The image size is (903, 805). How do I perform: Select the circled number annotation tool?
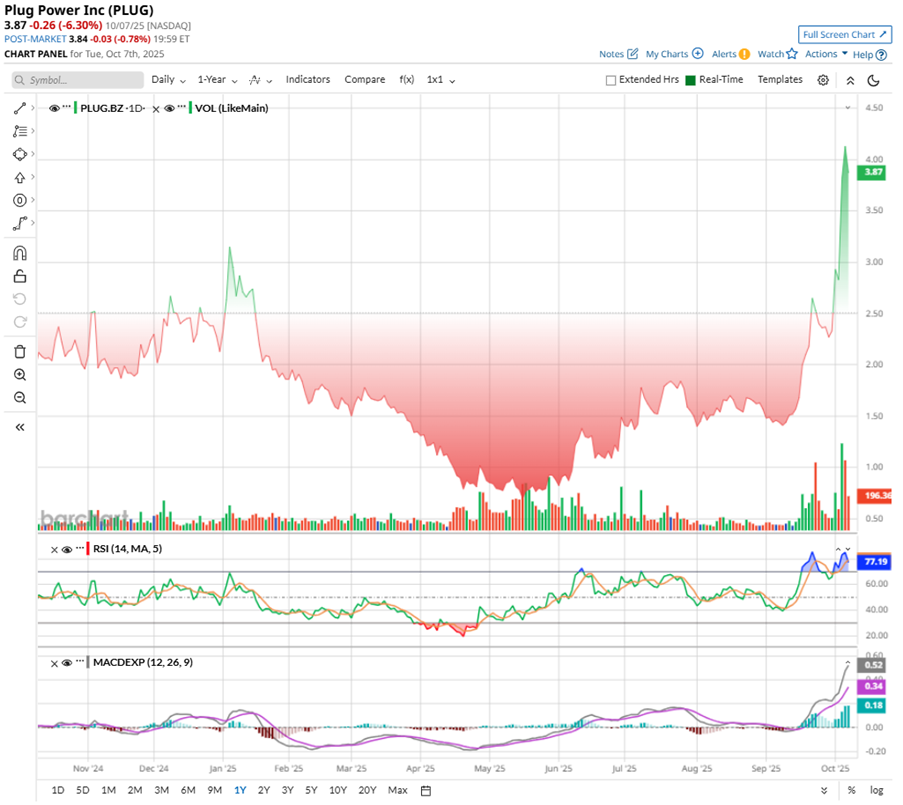[20, 200]
